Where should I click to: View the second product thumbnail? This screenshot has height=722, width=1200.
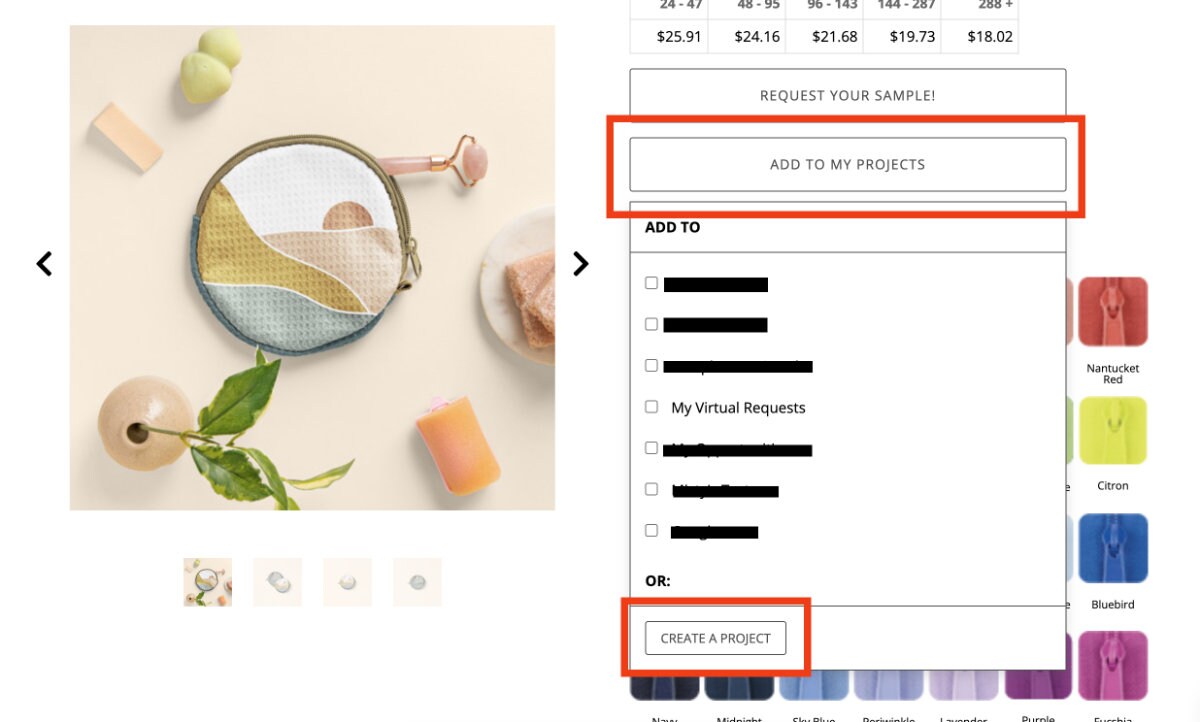click(x=277, y=582)
